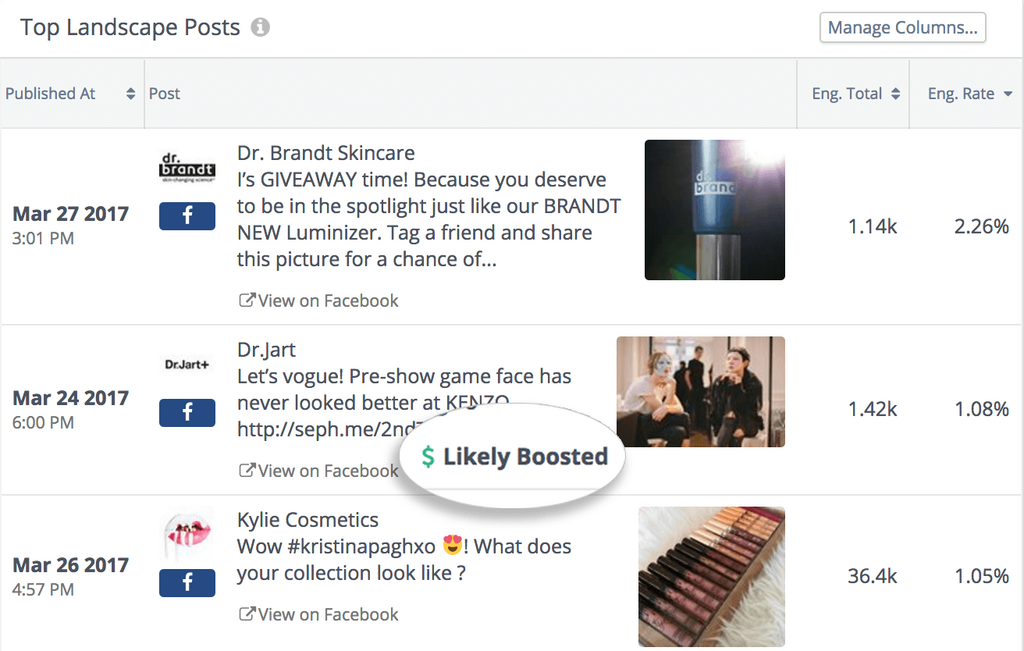This screenshot has width=1024, height=651.
Task: Open View on Facebook for Dr.Jart post
Action: 319,471
